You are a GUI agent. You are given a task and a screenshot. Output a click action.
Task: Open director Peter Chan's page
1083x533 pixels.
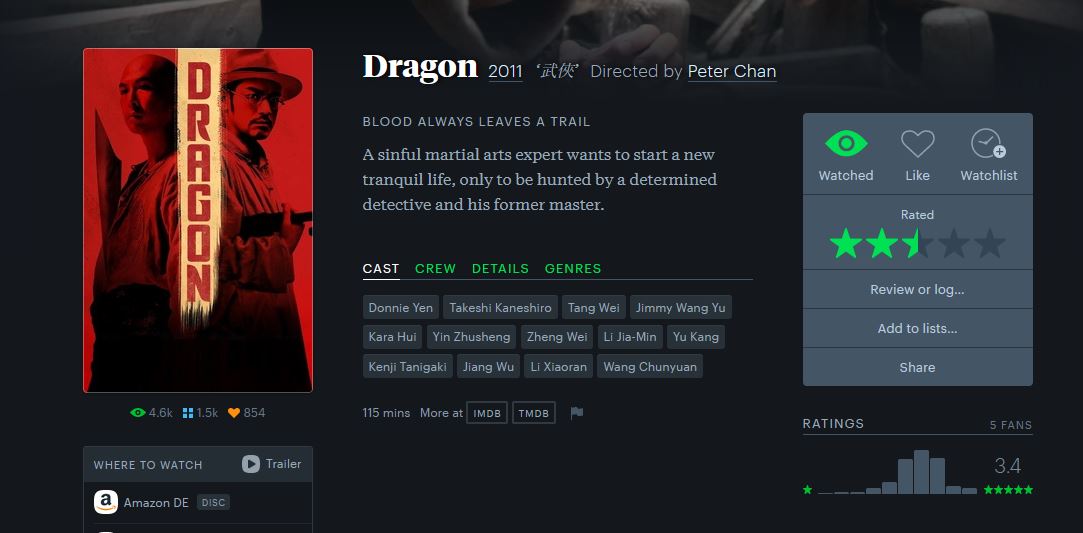(x=731, y=72)
